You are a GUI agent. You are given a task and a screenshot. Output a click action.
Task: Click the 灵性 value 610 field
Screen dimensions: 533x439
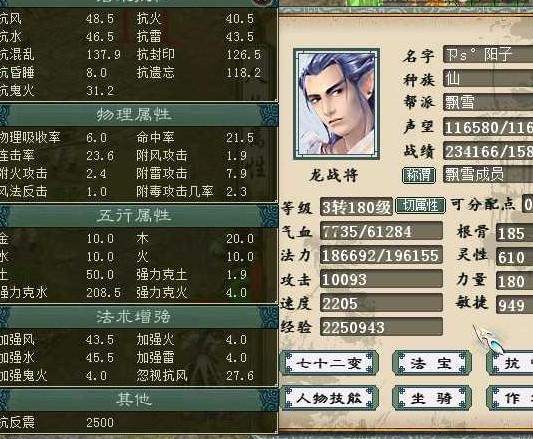pyautogui.click(x=514, y=257)
